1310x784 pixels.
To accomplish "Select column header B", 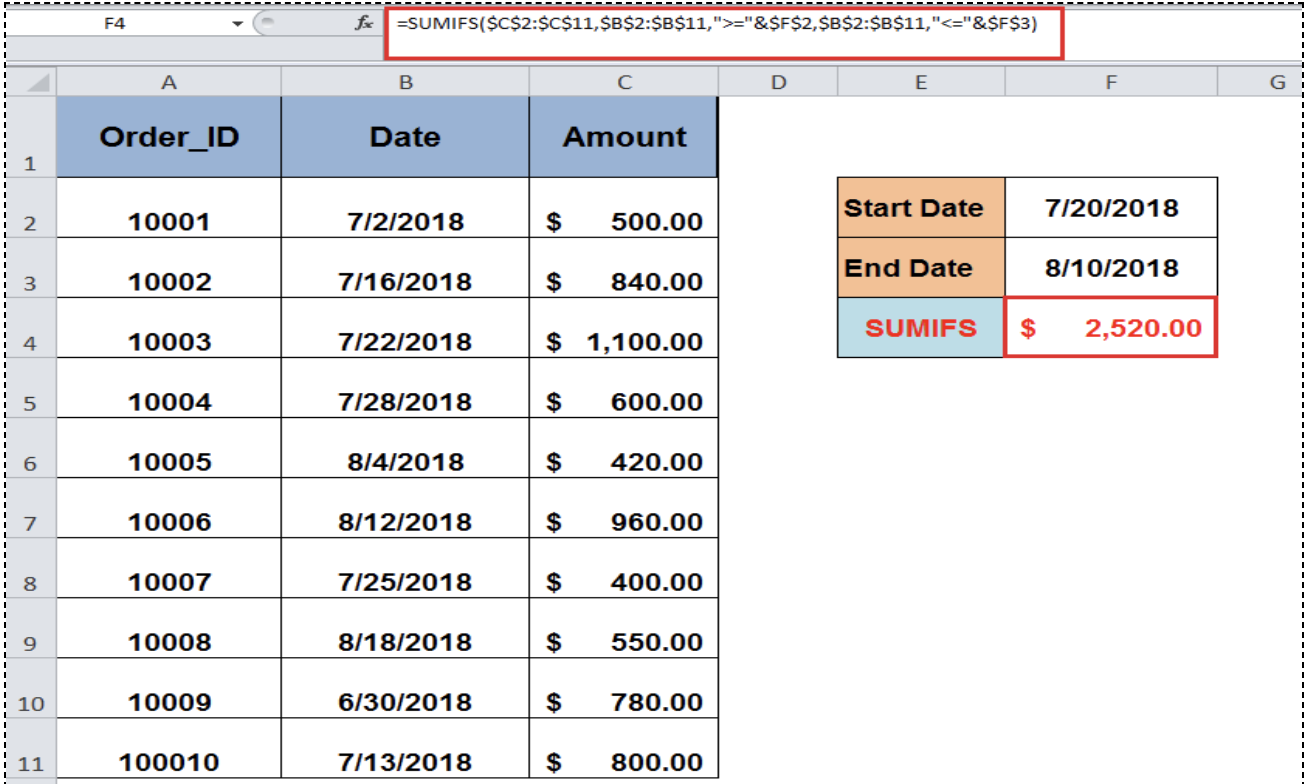I will (404, 82).
